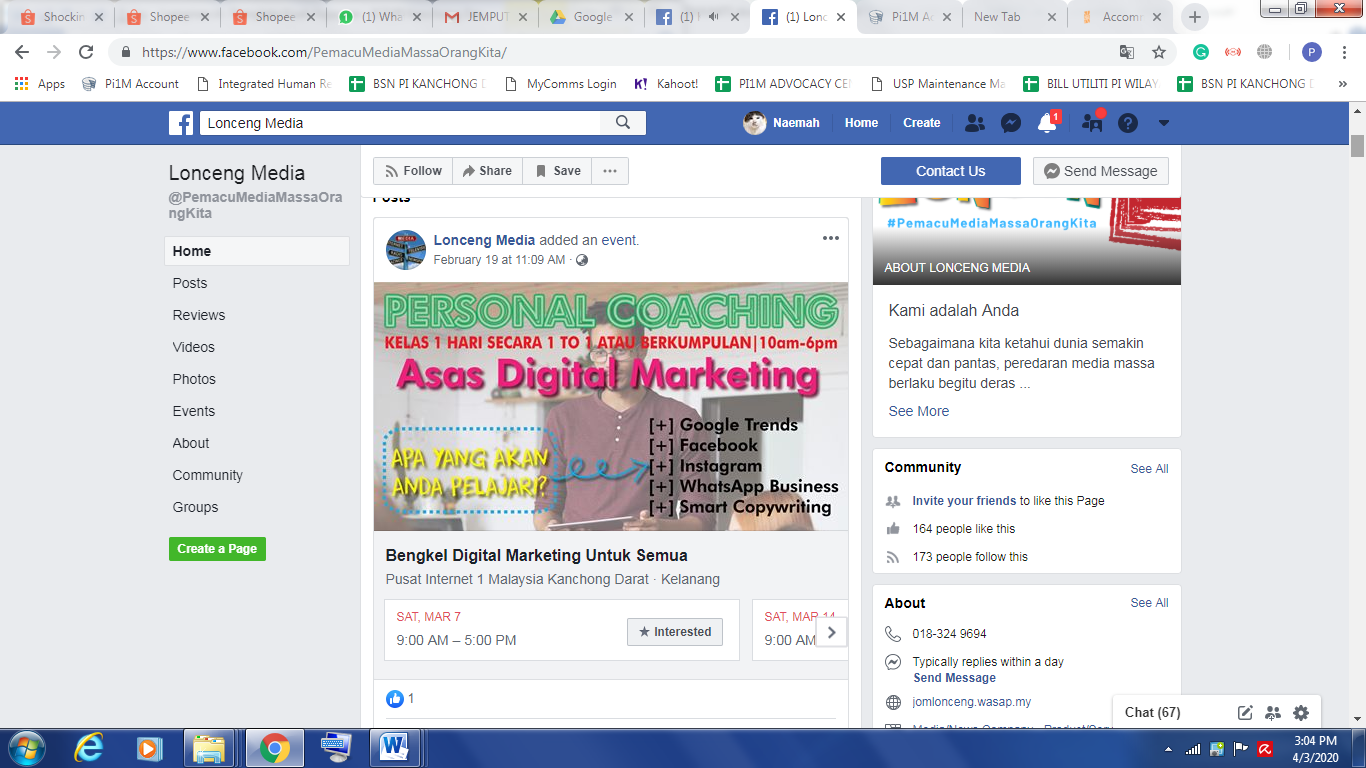The image size is (1366, 768).
Task: Click the Like reaction icon under post
Action: click(395, 698)
